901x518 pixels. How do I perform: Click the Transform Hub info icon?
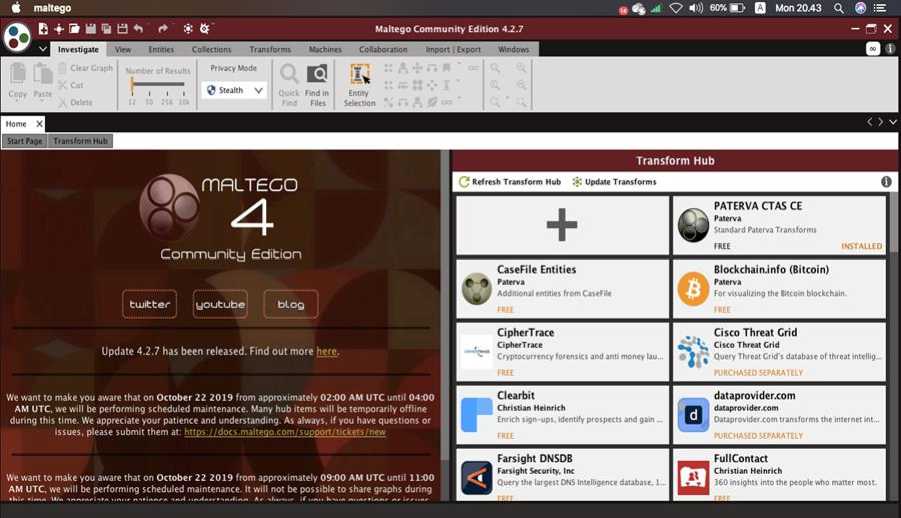pyautogui.click(x=886, y=182)
